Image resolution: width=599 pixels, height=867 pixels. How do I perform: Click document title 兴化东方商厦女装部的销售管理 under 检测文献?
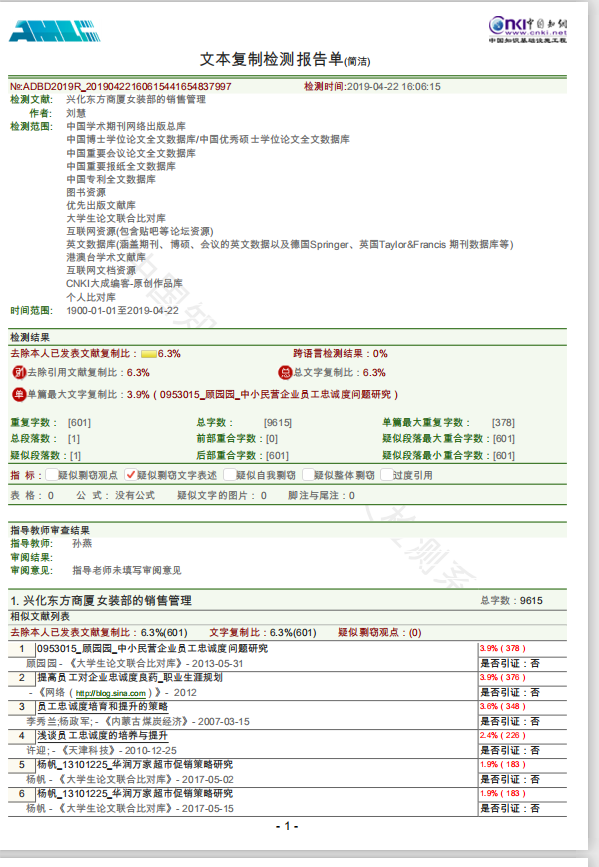click(x=136, y=100)
